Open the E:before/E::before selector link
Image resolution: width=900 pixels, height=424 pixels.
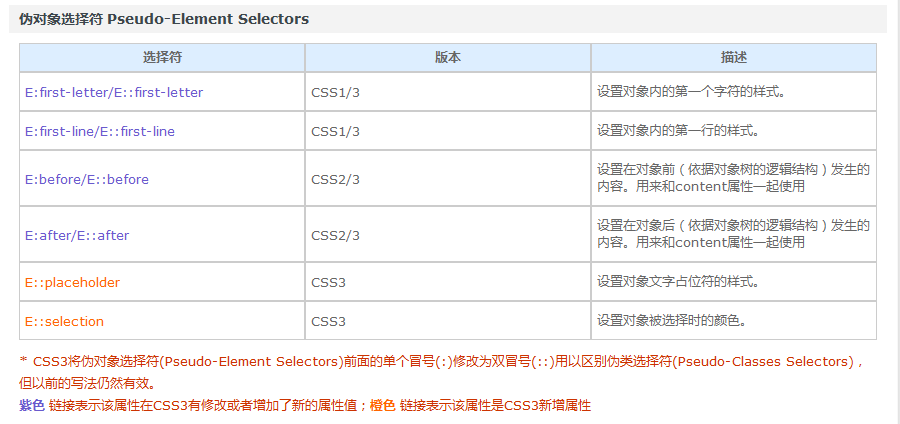click(87, 180)
